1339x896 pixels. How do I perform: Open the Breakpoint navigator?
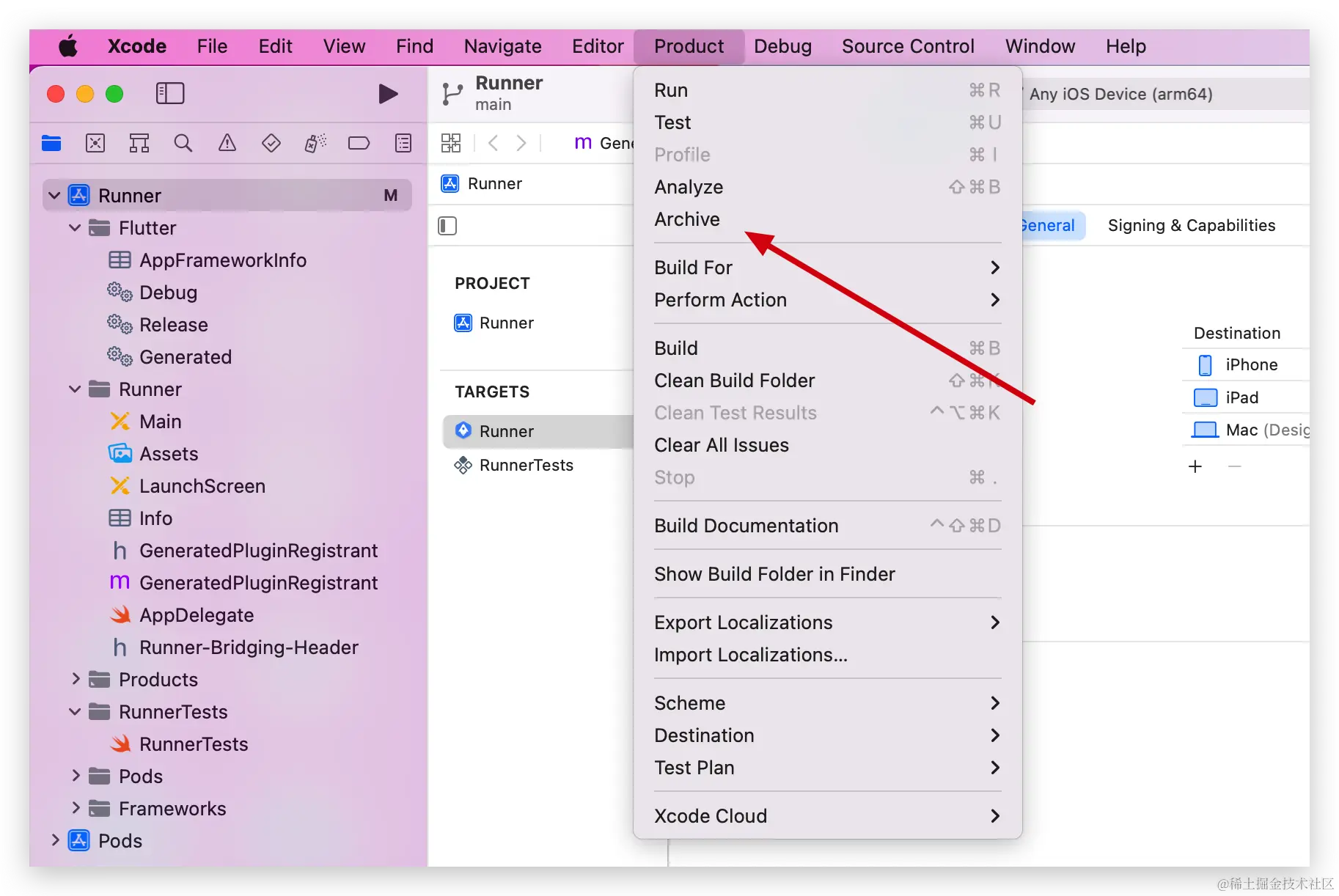[x=359, y=143]
